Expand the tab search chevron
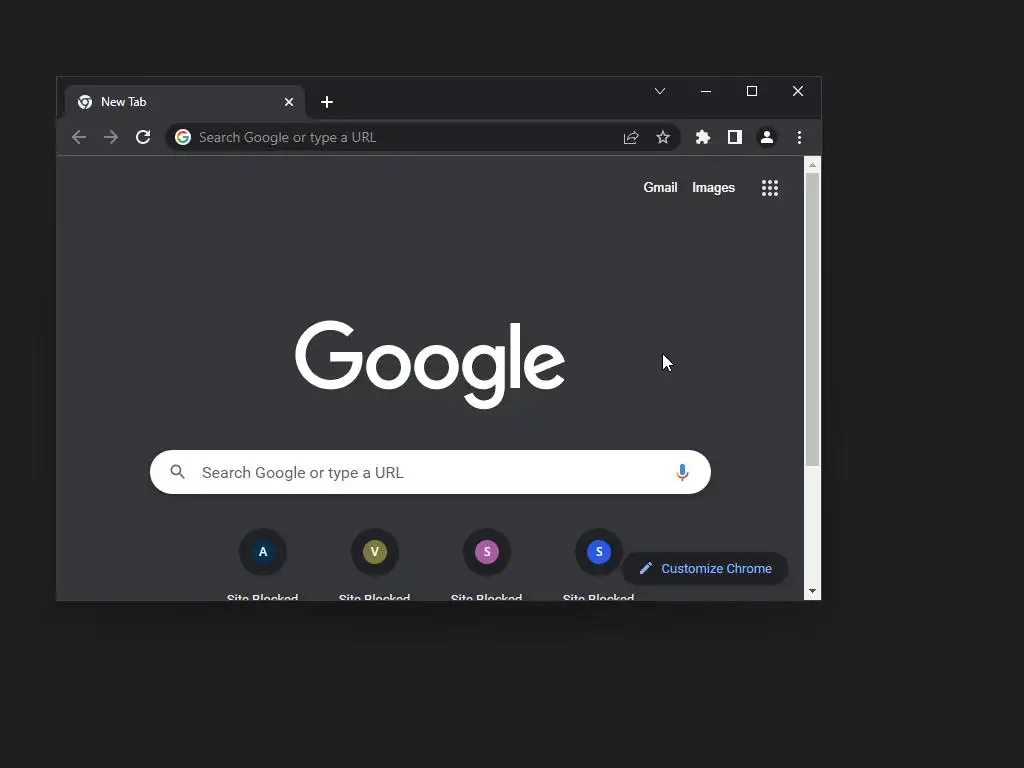This screenshot has height=768, width=1024. point(660,91)
